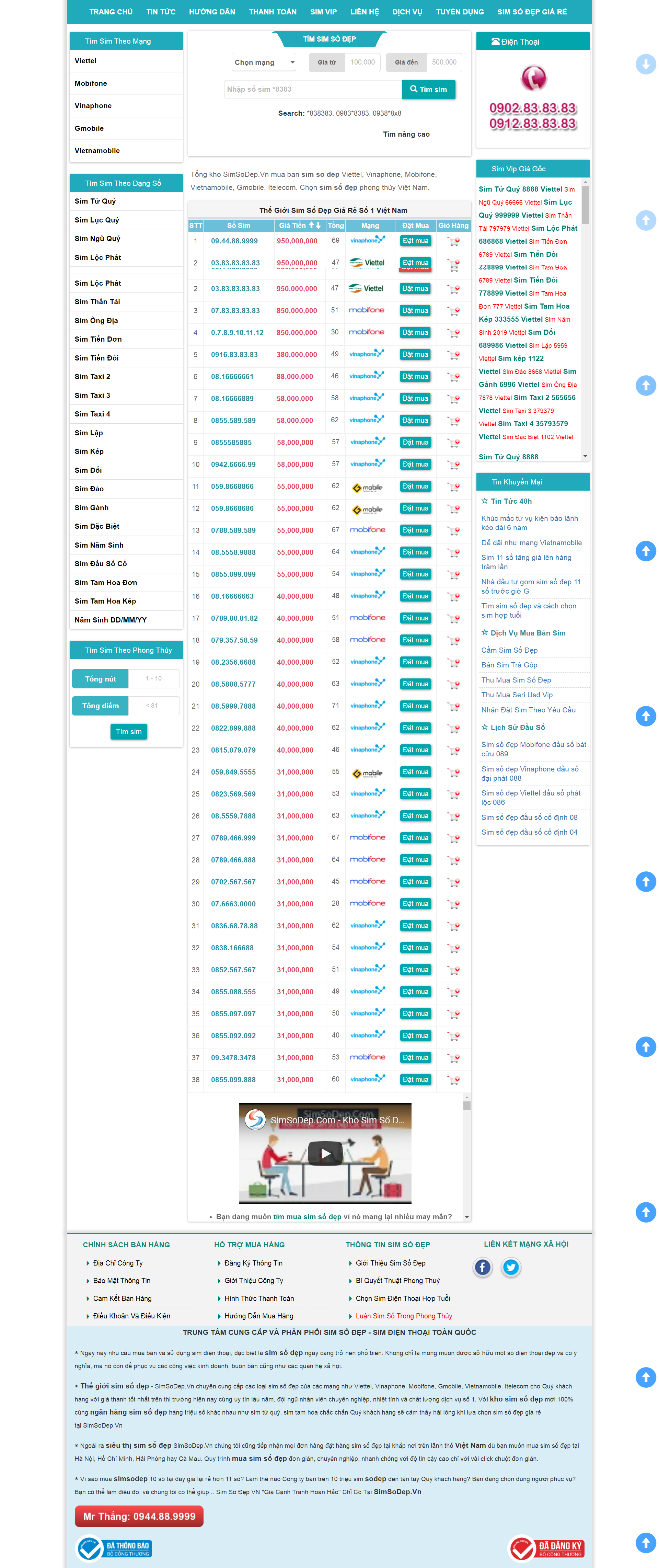Screen dimensions: 659x1568
Task: Click 'Đặt mua' for sim 07.83.83.83.83
Action: 415,310
